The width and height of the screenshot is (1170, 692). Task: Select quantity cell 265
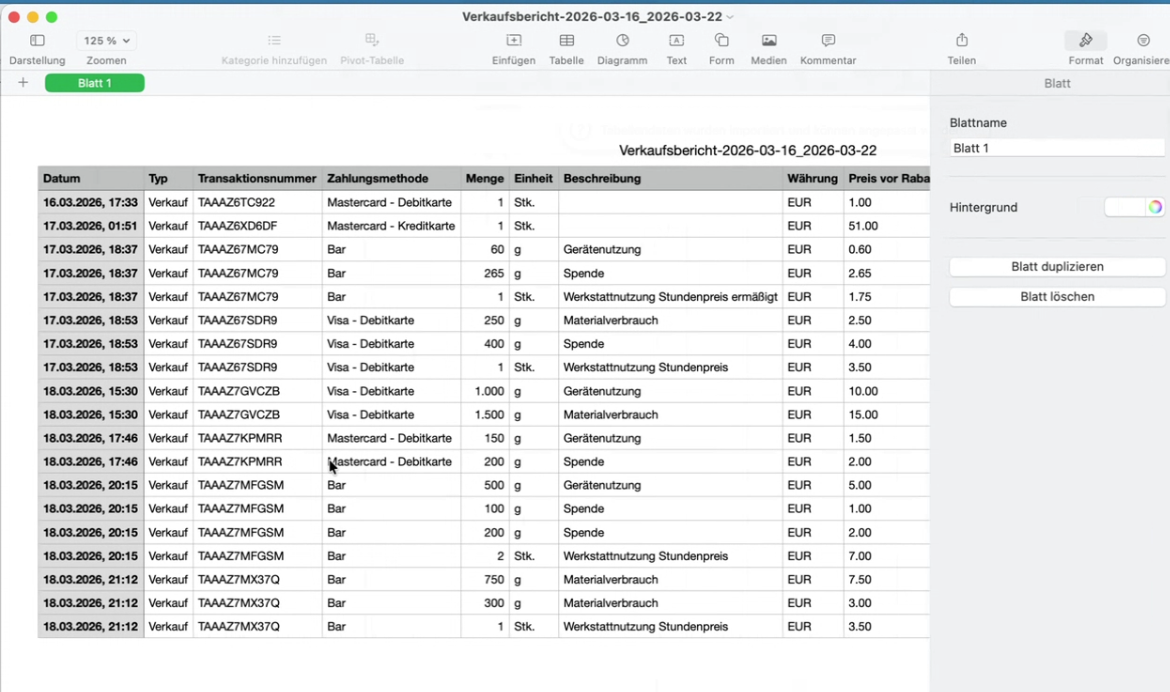coord(485,273)
